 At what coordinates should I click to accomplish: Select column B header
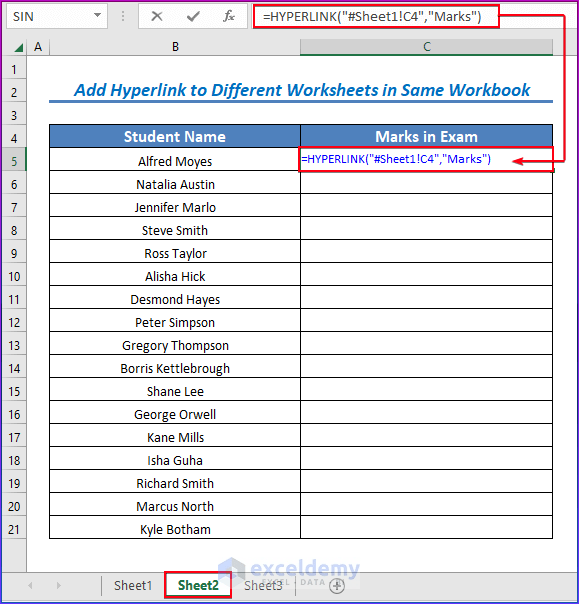coord(175,47)
